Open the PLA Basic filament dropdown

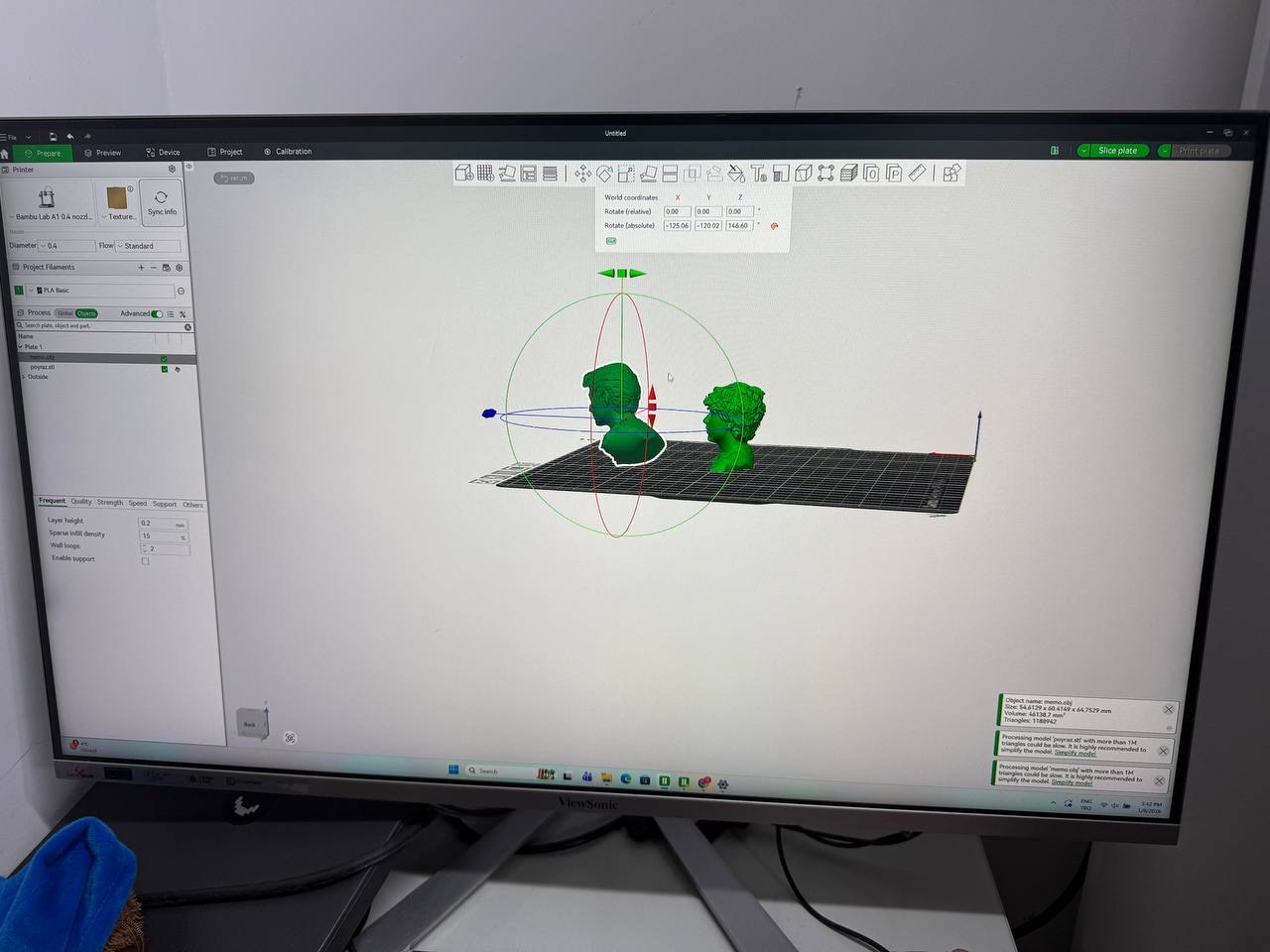(100, 291)
